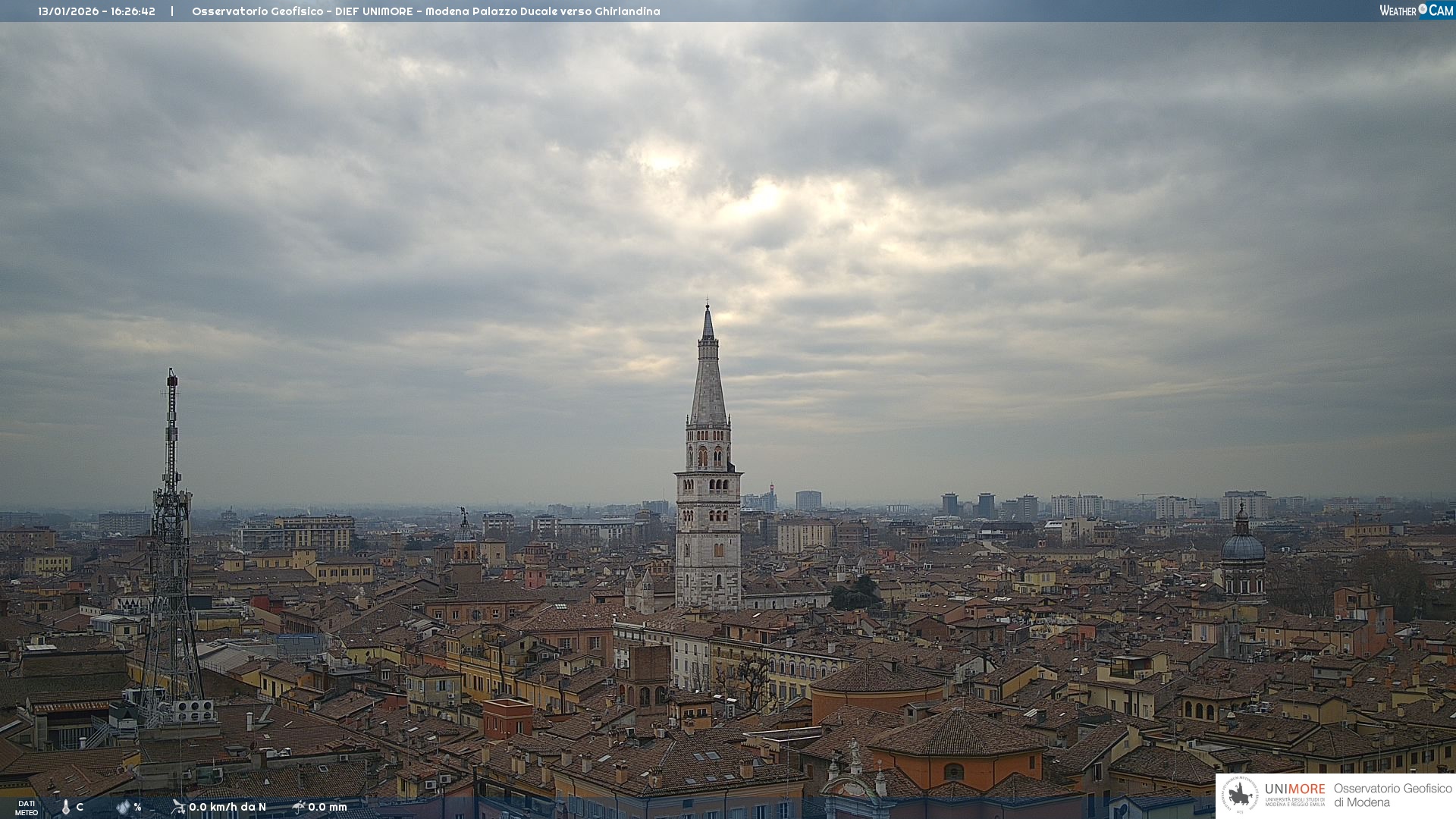Click the Osservatorio Geofisico di Modena text
Viewport: 1456px width, 819px height.
pyautogui.click(x=1392, y=795)
